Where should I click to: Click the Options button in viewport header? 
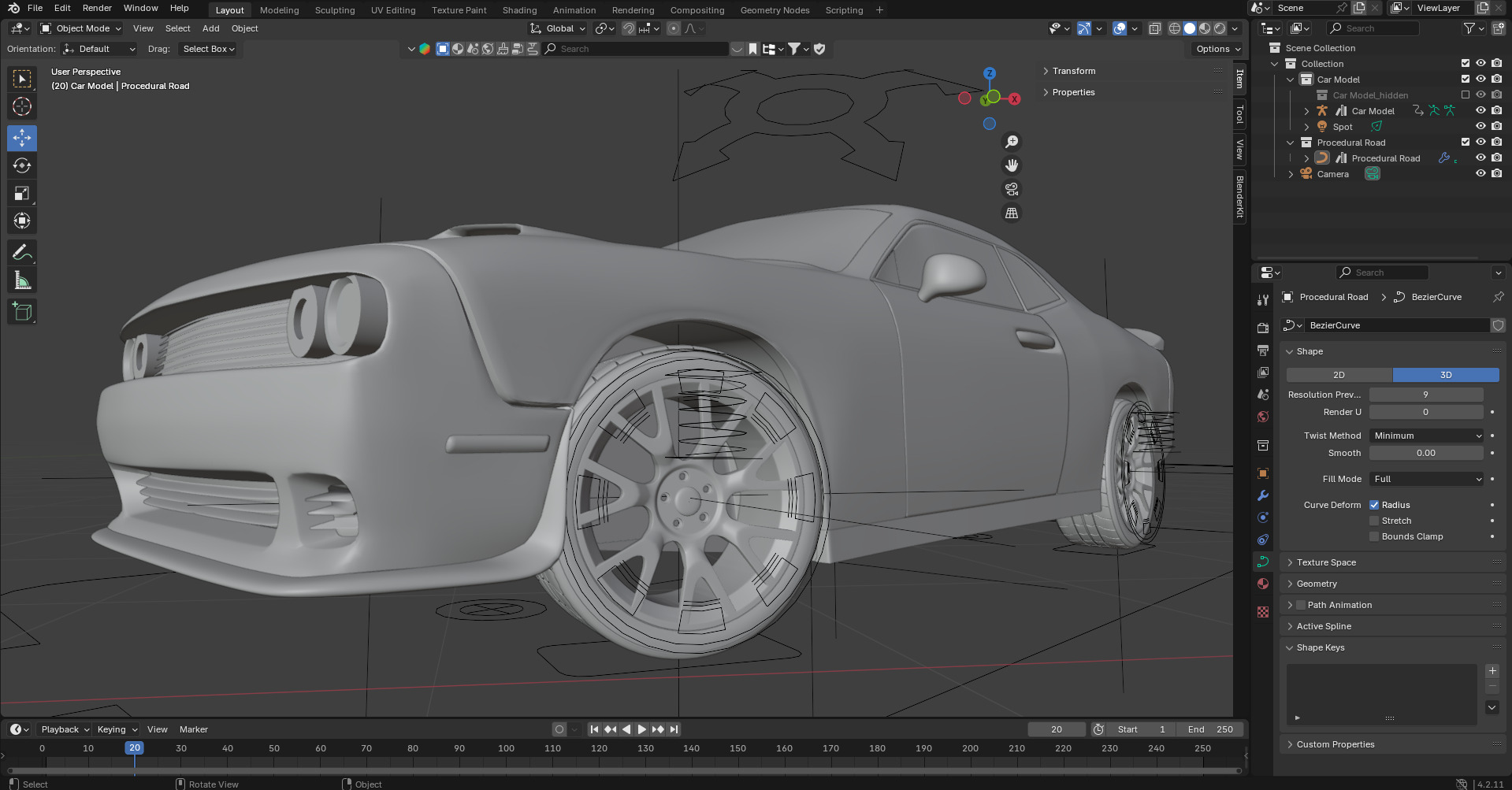pos(1217,49)
